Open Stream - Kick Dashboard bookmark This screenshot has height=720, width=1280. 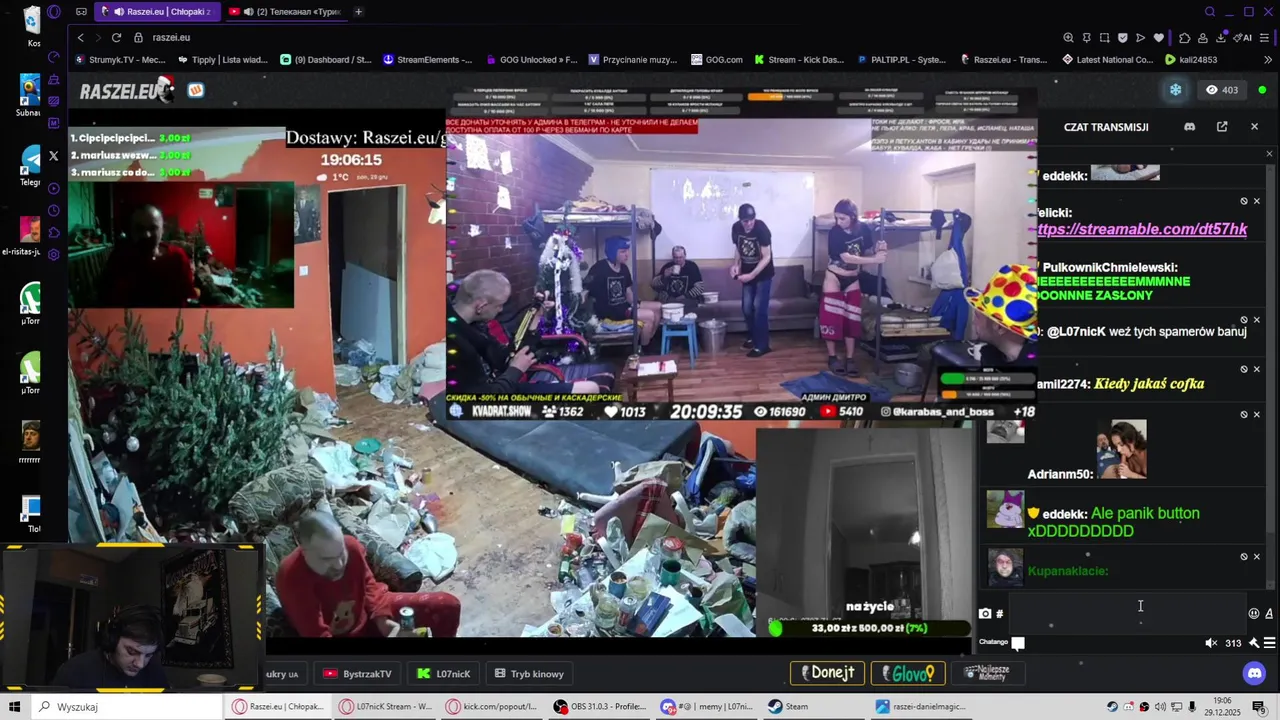(x=799, y=60)
